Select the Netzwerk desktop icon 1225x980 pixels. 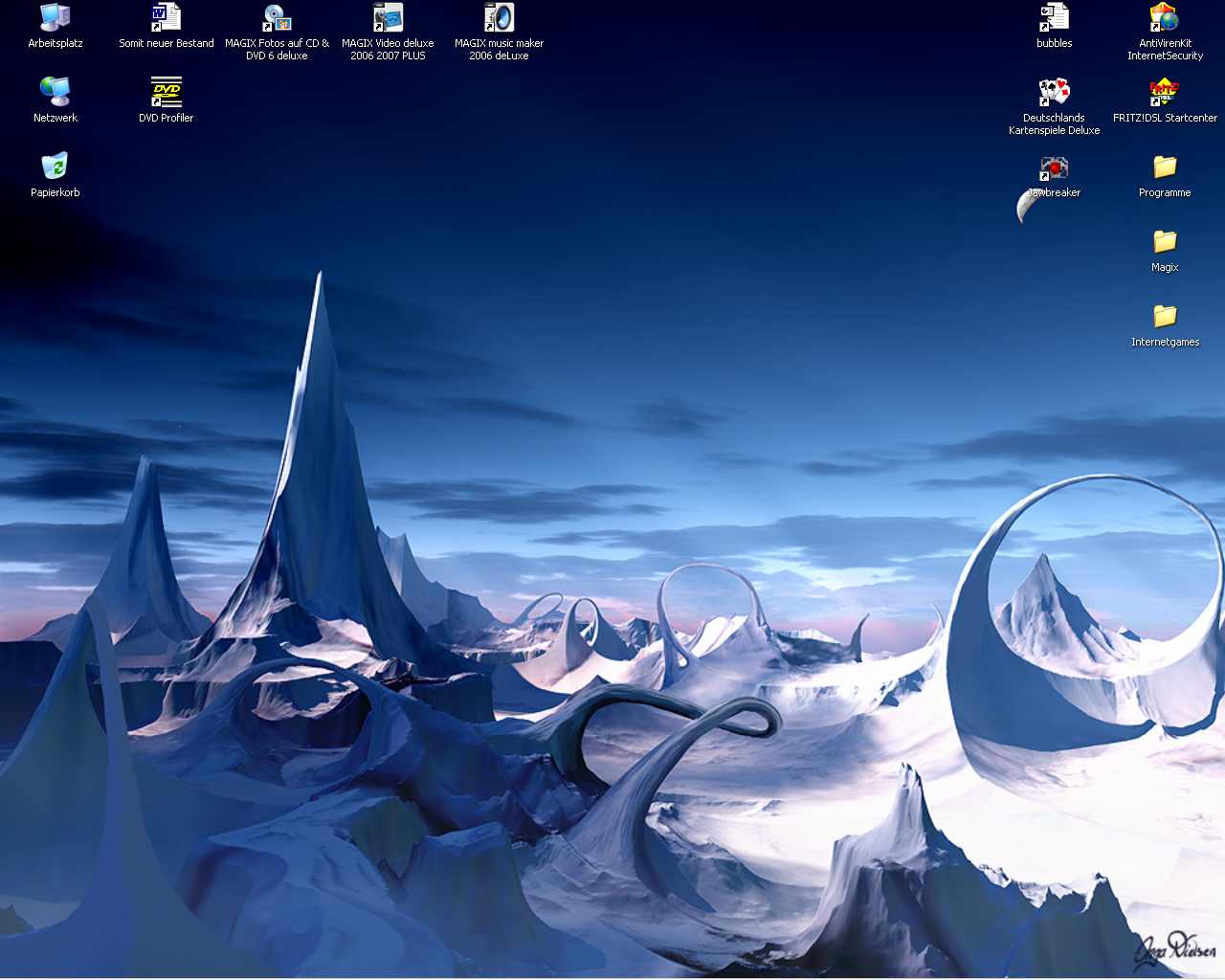click(55, 92)
